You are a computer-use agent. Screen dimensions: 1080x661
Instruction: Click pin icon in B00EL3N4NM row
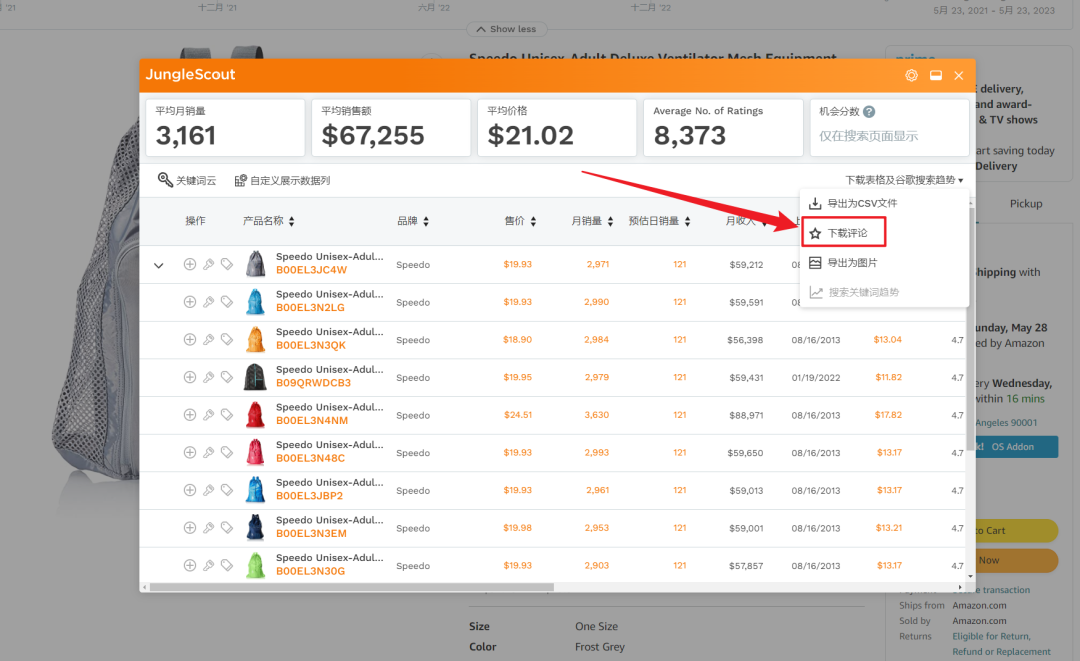pyautogui.click(x=208, y=415)
